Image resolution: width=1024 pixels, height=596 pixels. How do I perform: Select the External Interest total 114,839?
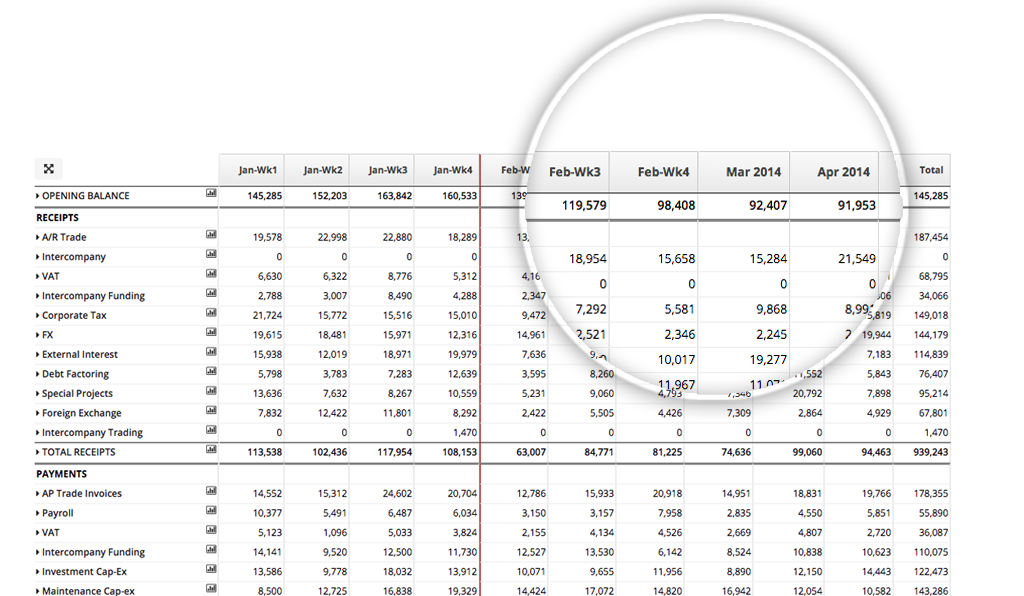[x=931, y=355]
